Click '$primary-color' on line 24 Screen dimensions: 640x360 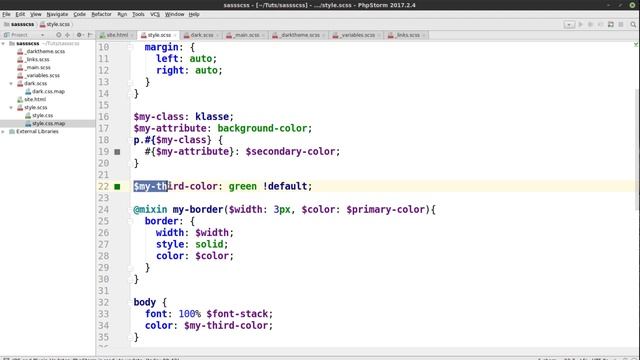pyautogui.click(x=386, y=210)
